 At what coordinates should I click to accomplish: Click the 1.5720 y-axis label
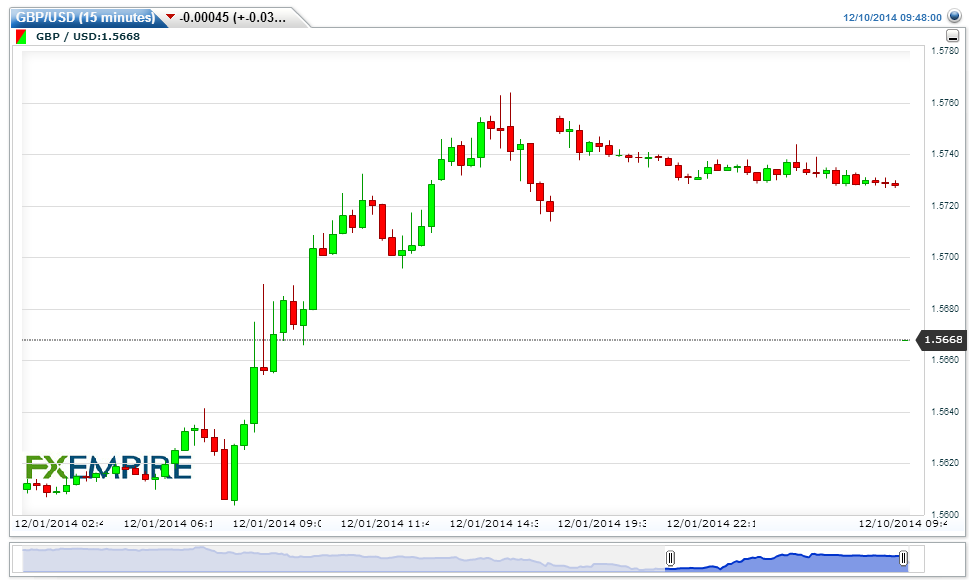(945, 205)
